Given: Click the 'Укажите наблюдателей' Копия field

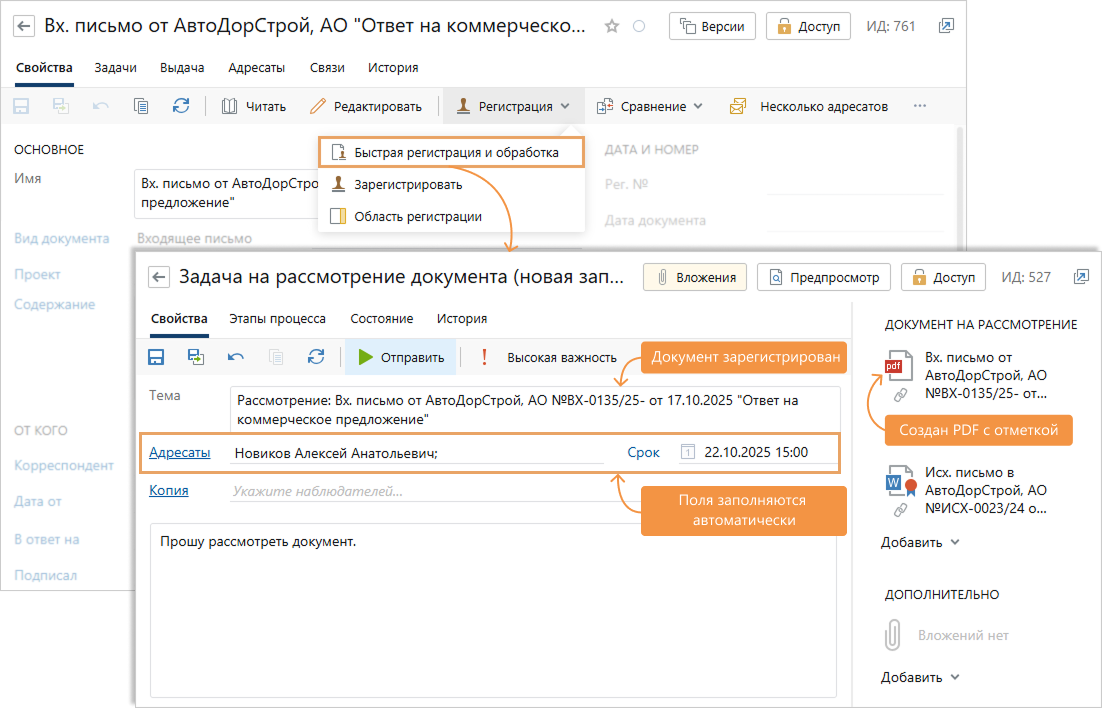Looking at the screenshot, I should [330, 488].
